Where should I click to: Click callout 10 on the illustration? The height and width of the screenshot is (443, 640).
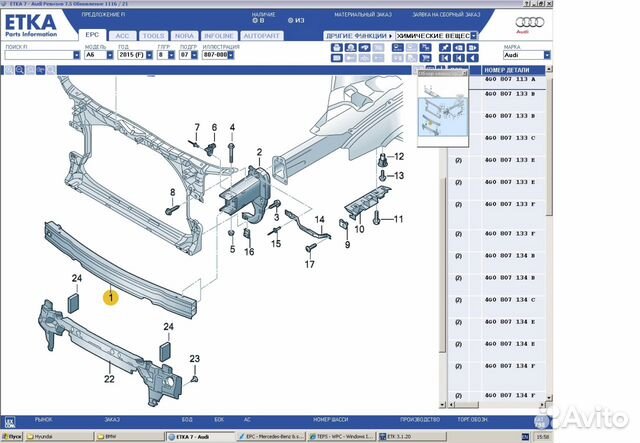(359, 229)
